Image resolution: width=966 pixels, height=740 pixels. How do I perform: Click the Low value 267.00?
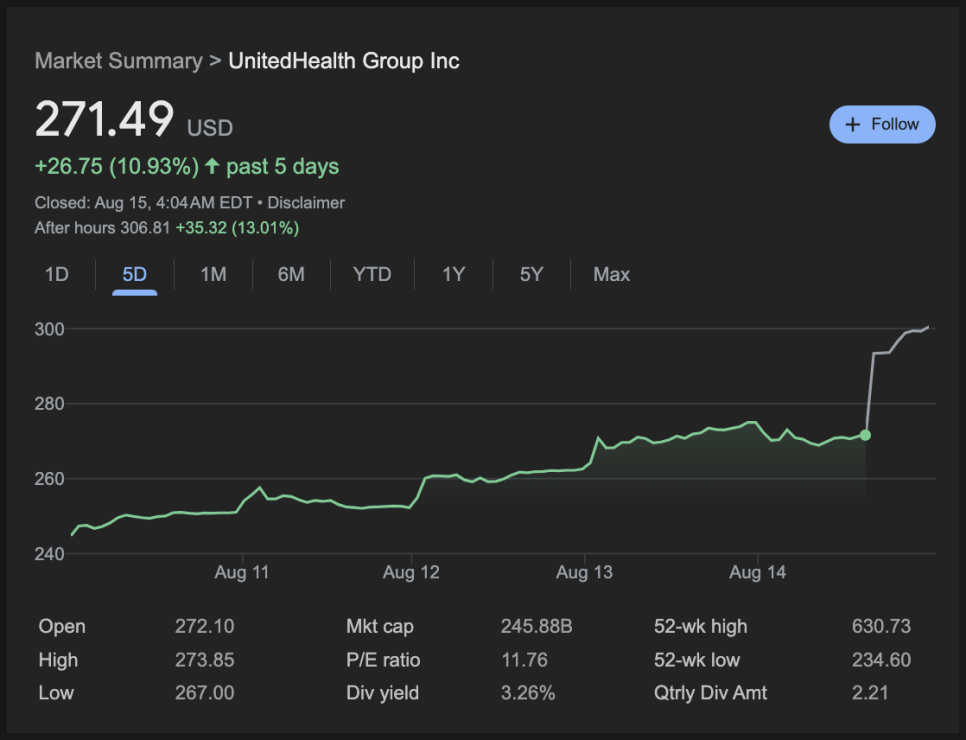pos(205,693)
